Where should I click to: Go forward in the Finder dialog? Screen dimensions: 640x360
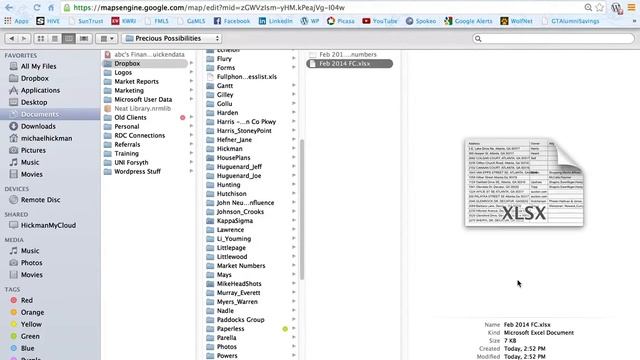[24, 38]
